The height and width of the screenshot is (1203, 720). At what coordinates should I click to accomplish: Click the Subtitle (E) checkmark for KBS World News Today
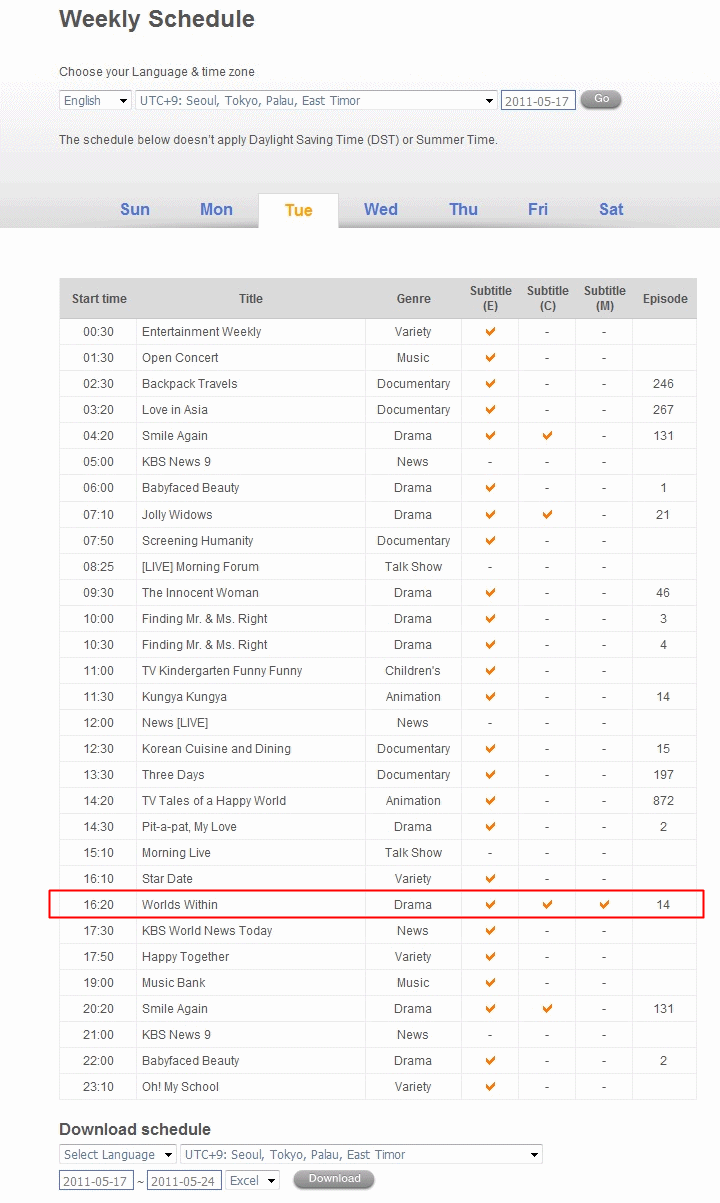coord(490,930)
